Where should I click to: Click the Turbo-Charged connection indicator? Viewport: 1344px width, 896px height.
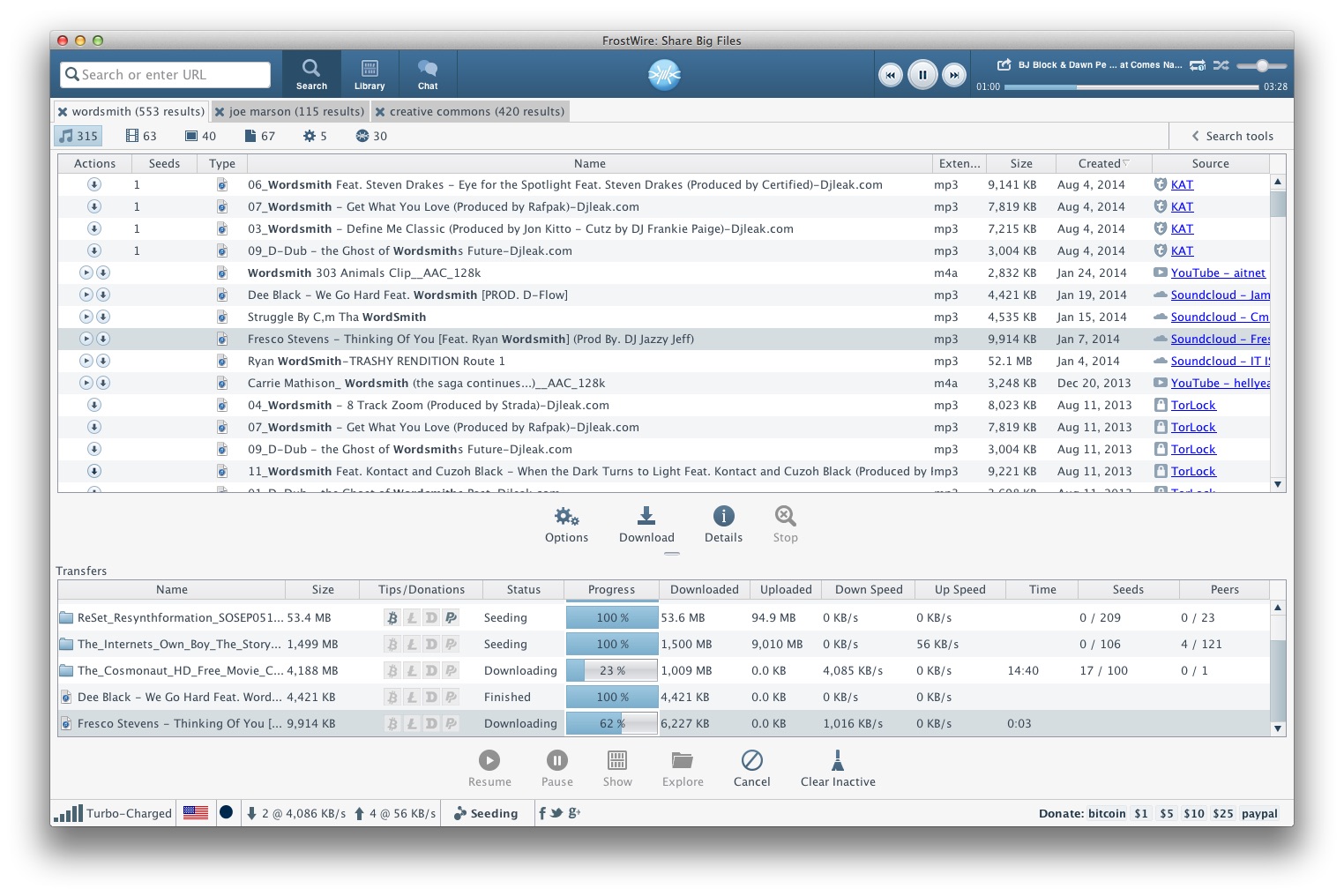pyautogui.click(x=112, y=813)
